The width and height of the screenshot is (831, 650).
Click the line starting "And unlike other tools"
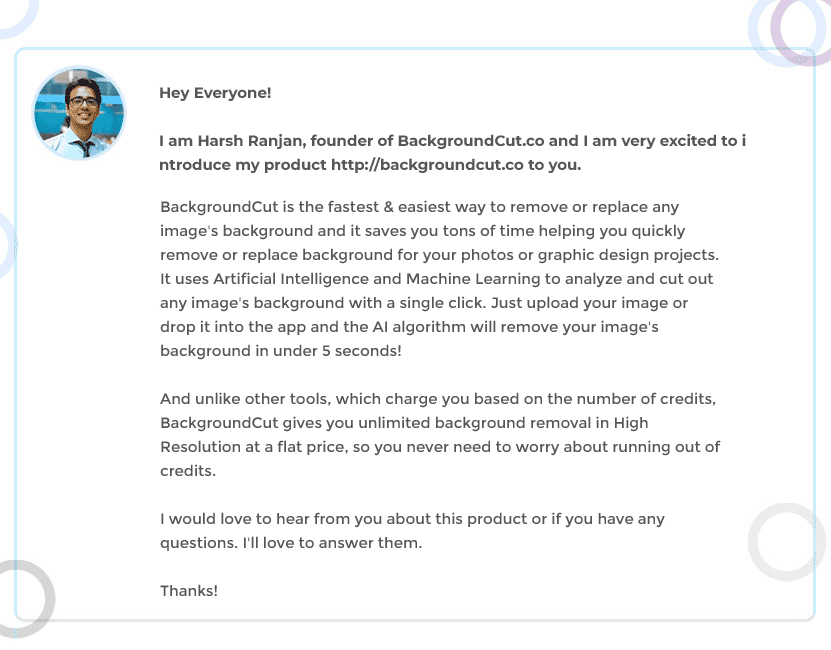[437, 399]
